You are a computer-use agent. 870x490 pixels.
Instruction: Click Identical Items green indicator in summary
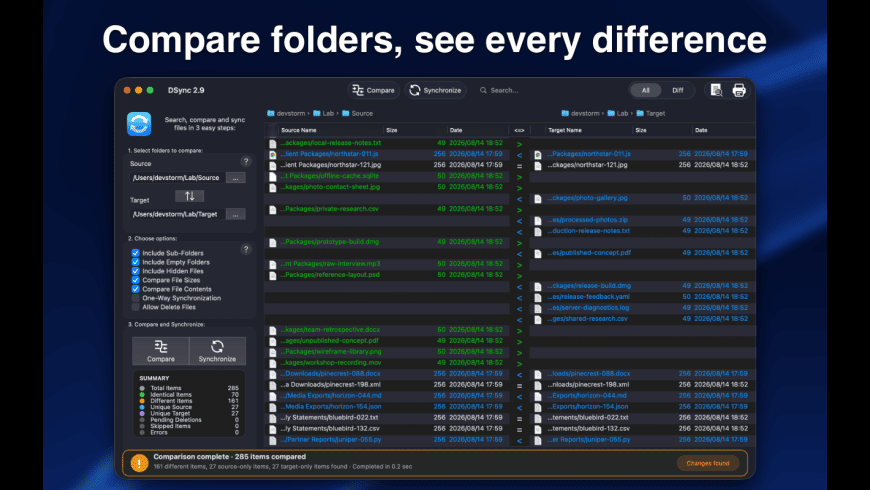142,395
